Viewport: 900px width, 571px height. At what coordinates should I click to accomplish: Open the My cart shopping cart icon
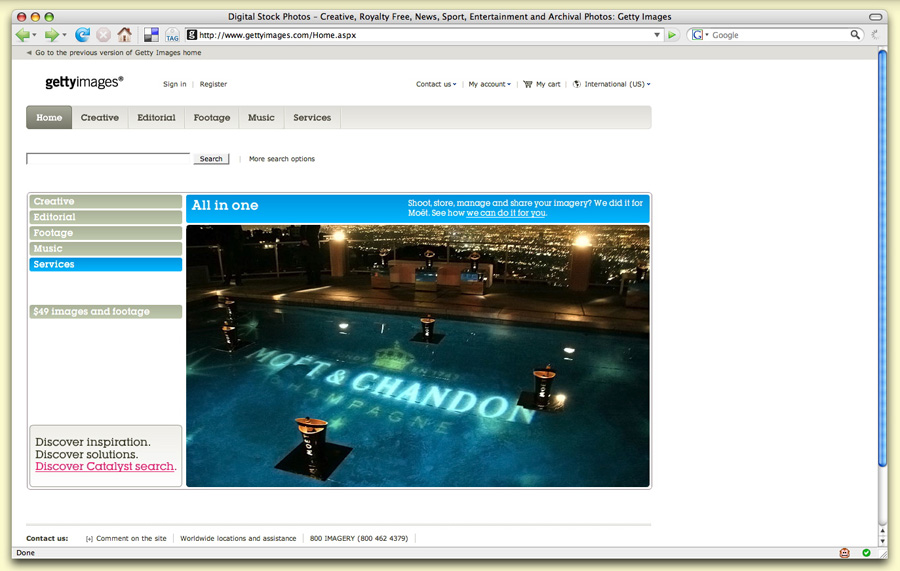528,85
